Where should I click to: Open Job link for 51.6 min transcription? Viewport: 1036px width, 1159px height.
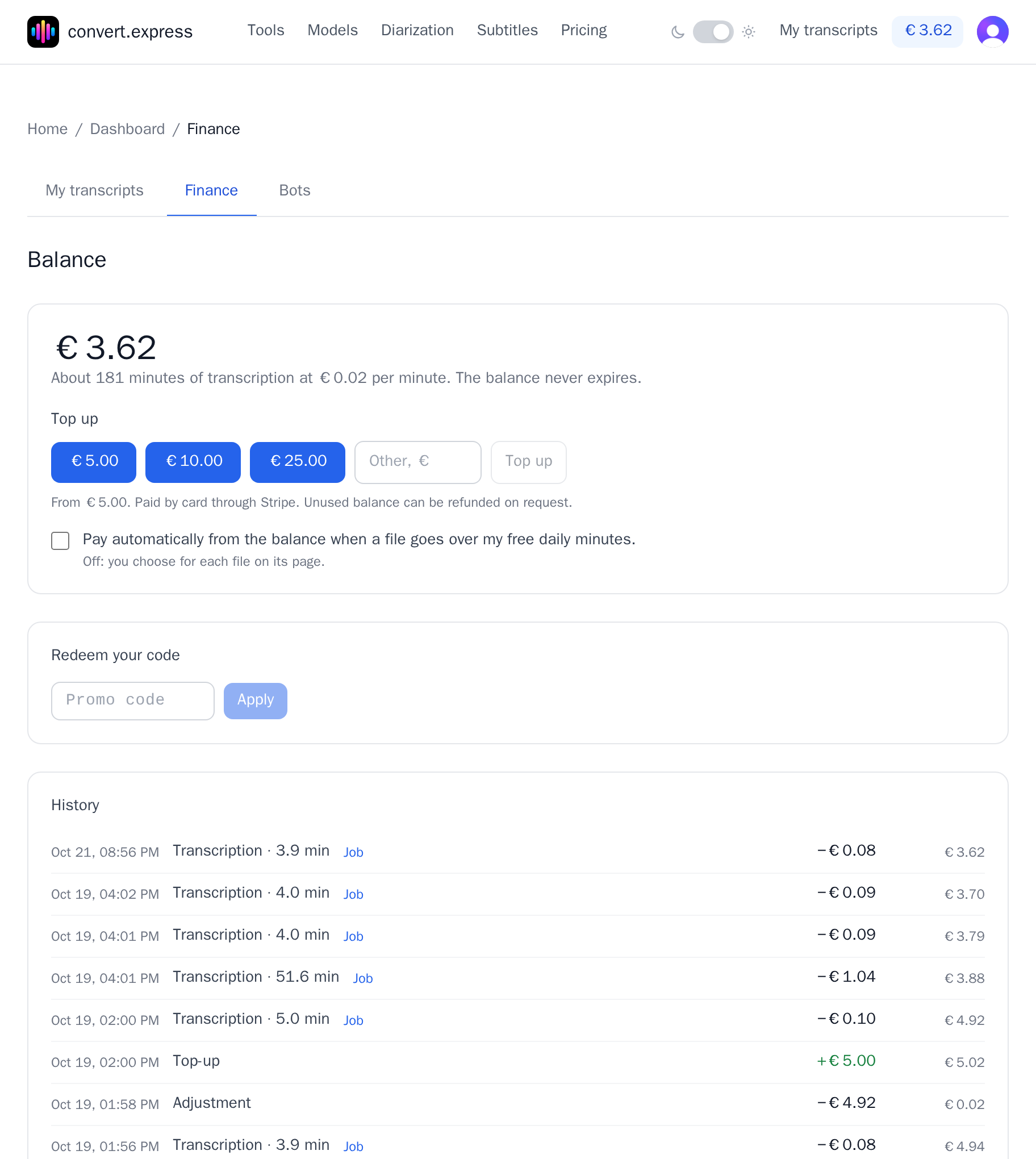362,978
